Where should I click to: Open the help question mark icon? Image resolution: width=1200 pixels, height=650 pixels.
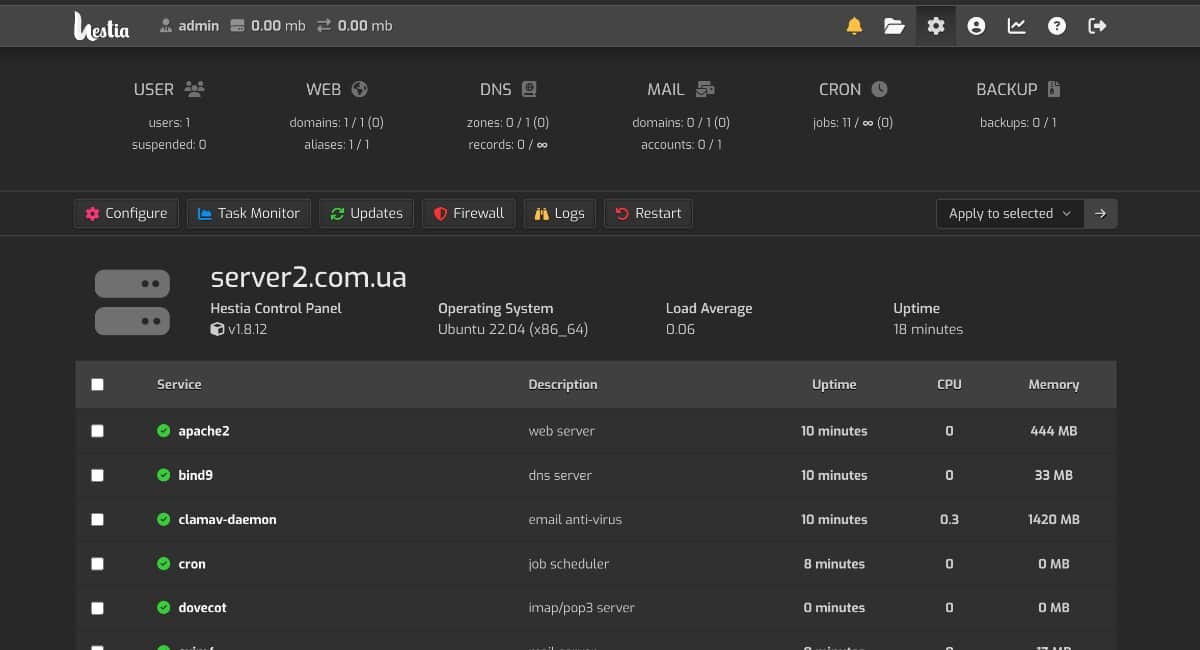point(1057,26)
